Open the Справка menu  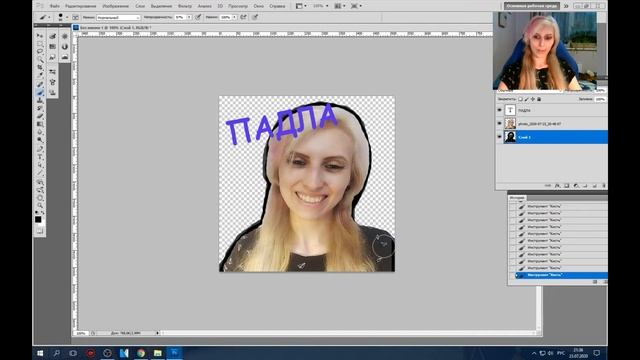pos(277,6)
